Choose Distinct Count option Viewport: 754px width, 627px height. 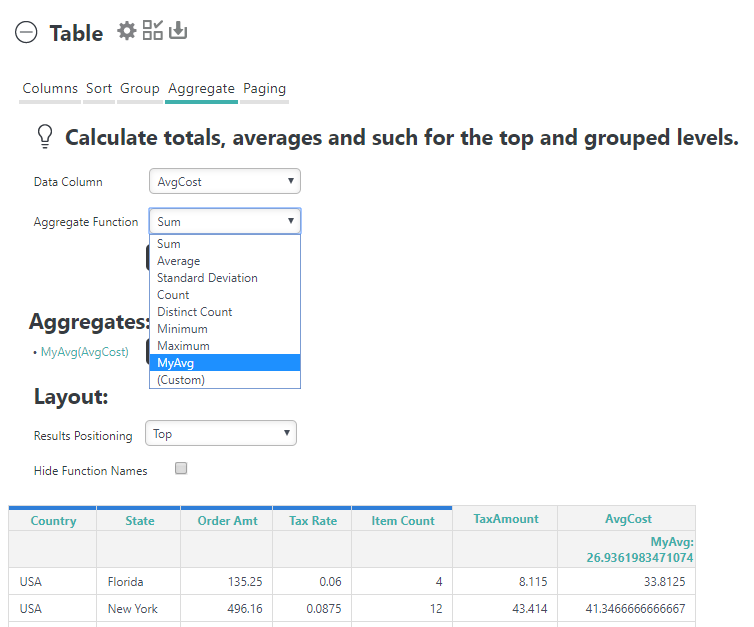tap(225, 312)
